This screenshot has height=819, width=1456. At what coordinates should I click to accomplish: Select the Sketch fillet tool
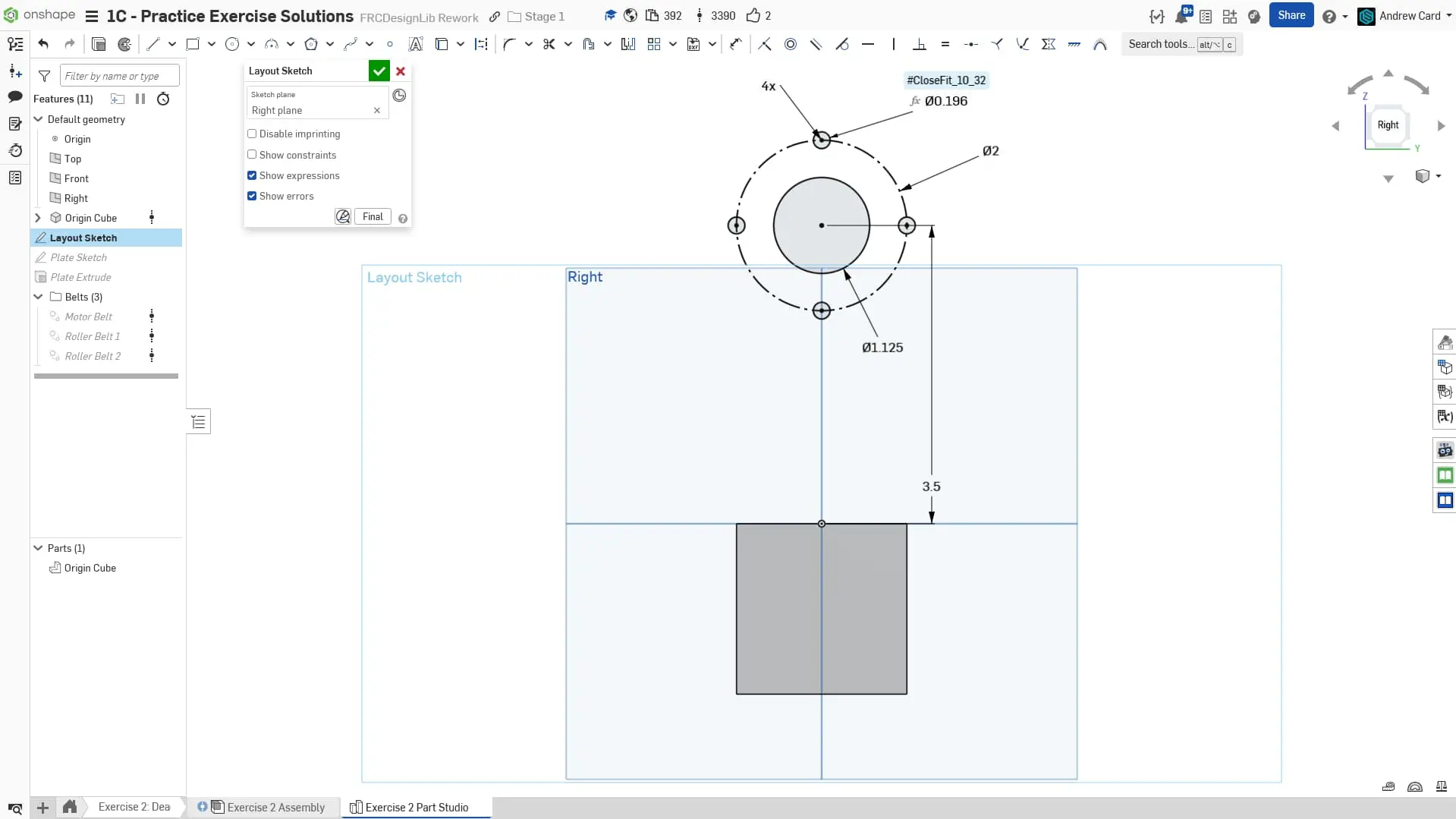(x=509, y=44)
